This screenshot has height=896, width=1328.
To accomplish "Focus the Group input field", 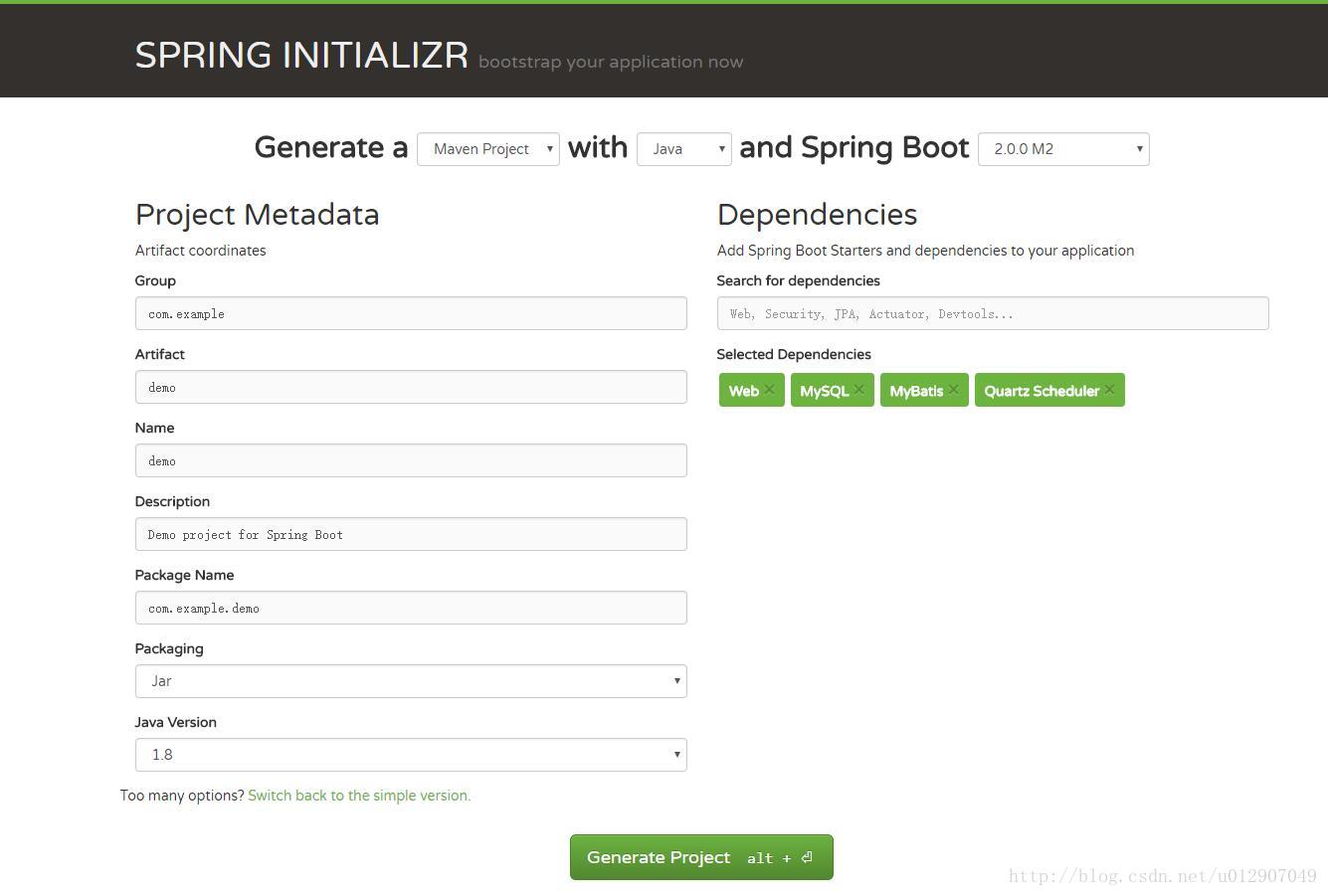I will [x=411, y=313].
